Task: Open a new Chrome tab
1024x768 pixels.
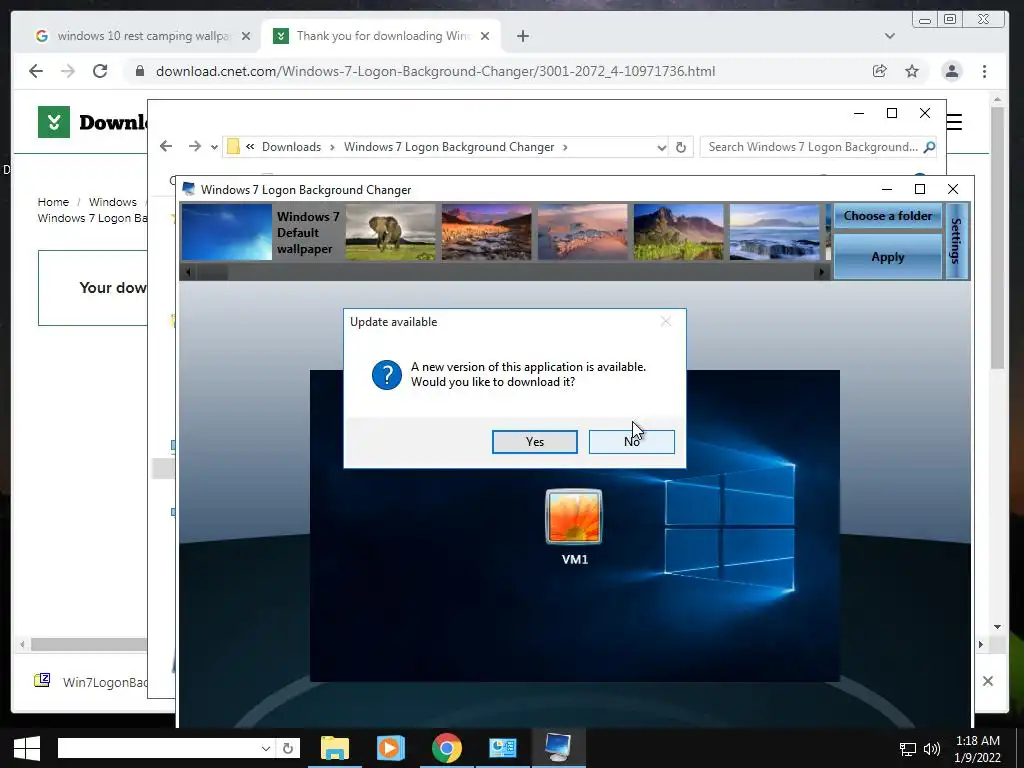Action: [522, 36]
